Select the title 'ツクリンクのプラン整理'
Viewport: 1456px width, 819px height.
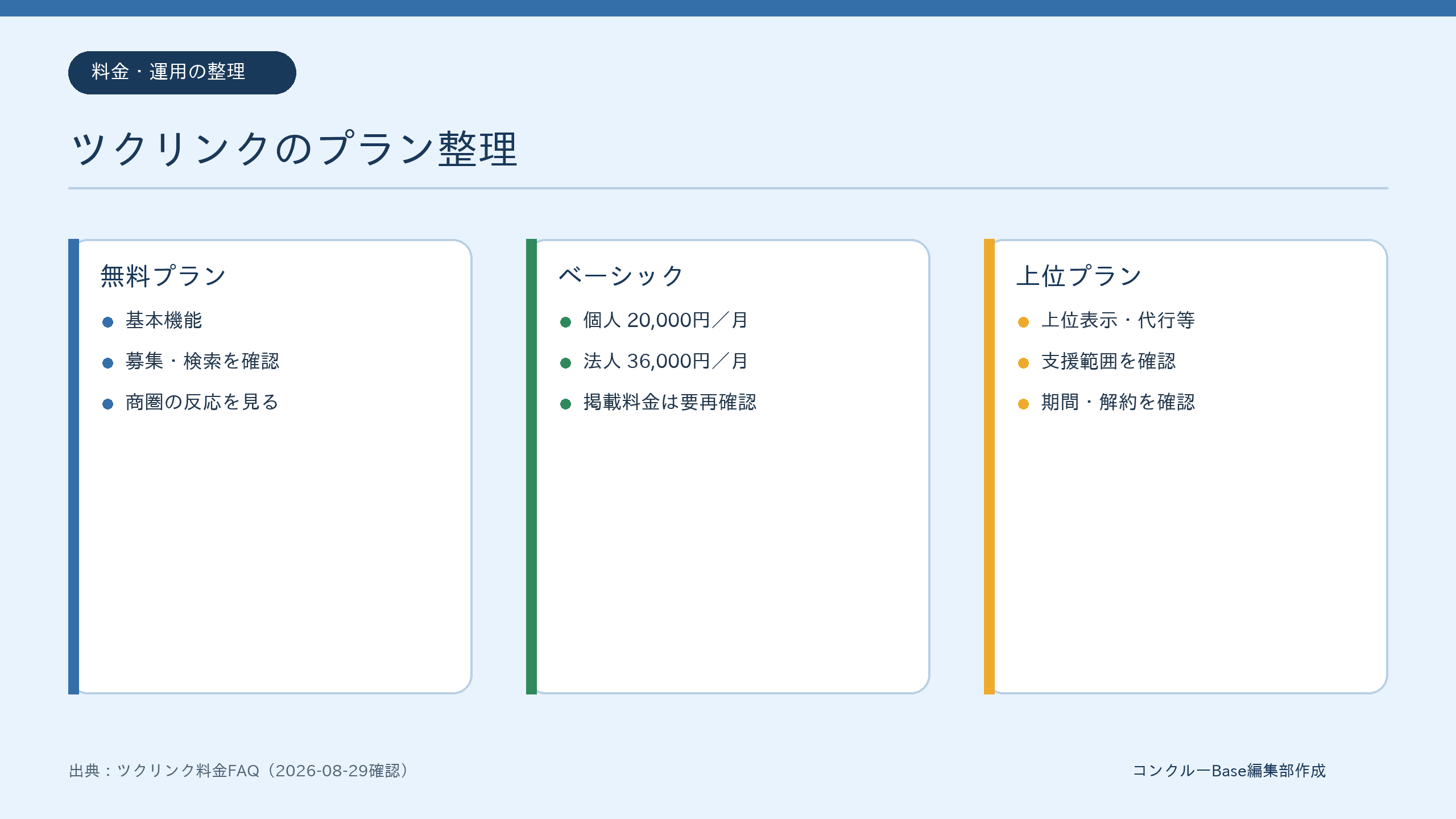tap(294, 149)
